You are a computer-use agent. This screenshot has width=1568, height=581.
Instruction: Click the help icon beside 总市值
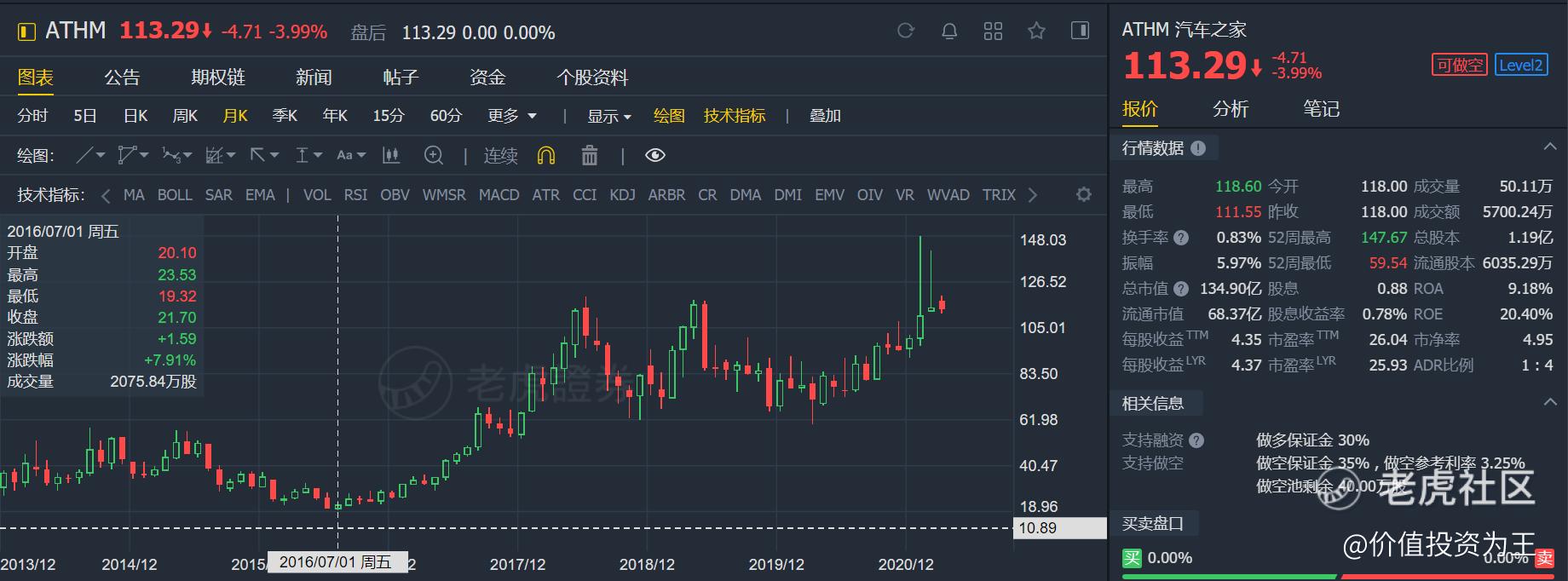click(x=1181, y=289)
